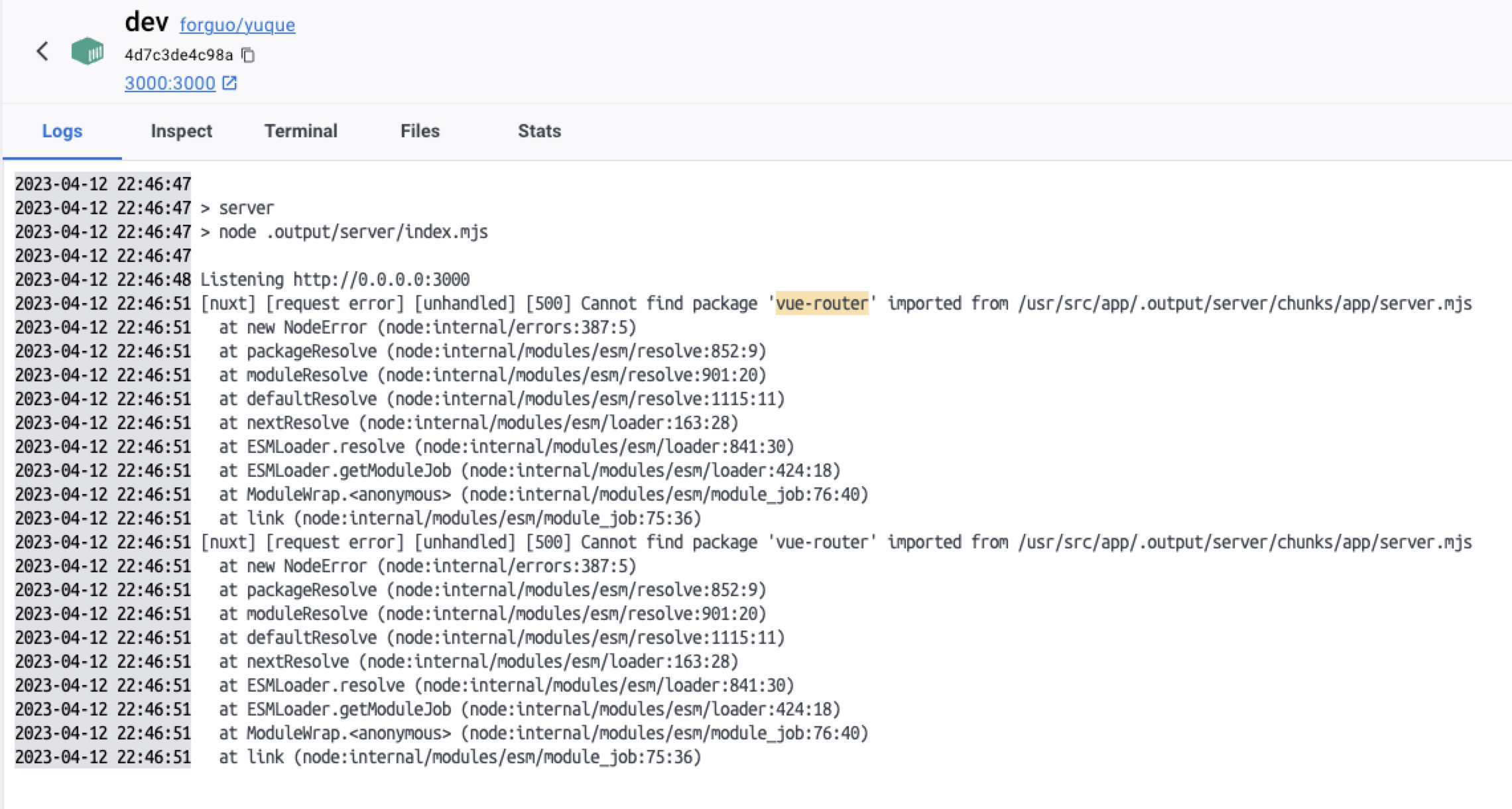Click the external-link icon beside 3000:3000
This screenshot has width=1512, height=809.
coord(229,83)
